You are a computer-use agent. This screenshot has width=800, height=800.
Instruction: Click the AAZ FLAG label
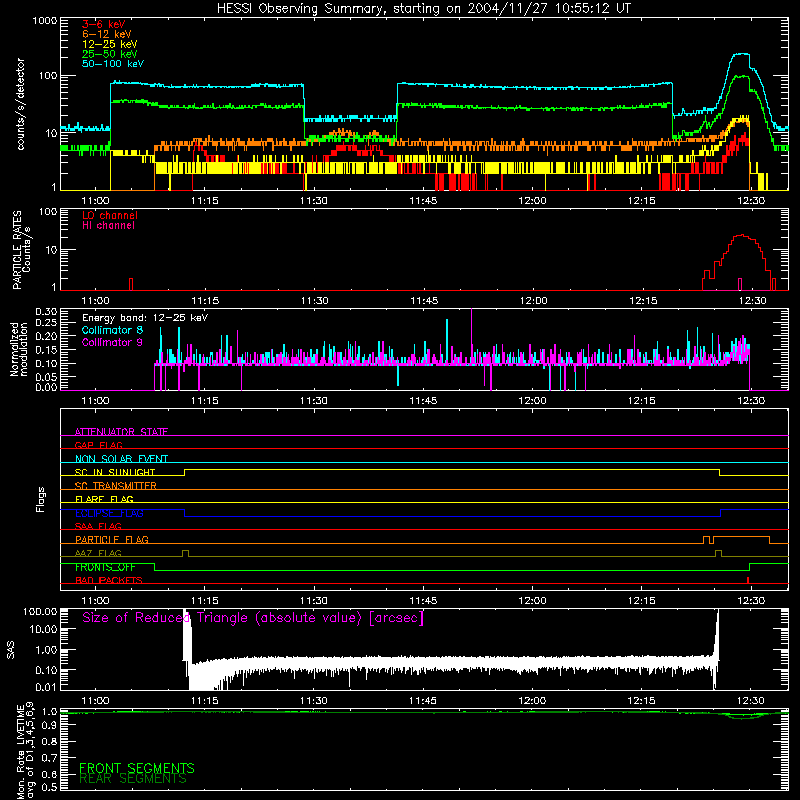[x=98, y=553]
